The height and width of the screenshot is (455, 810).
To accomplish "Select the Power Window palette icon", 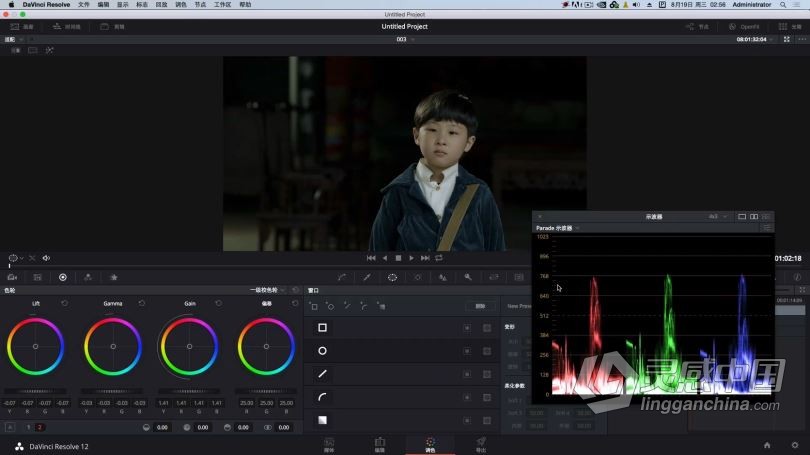I will (393, 277).
